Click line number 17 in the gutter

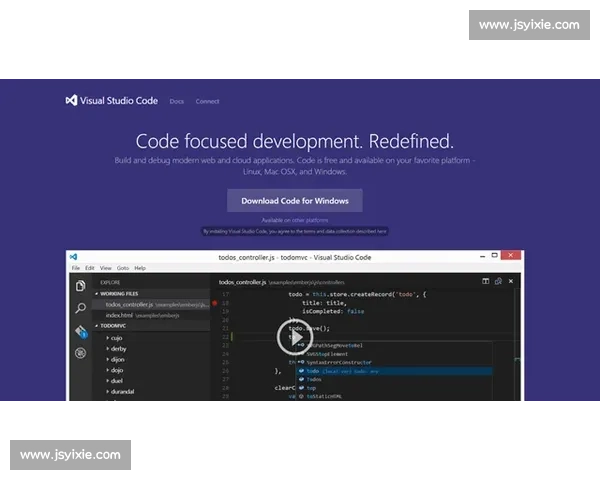[225, 294]
